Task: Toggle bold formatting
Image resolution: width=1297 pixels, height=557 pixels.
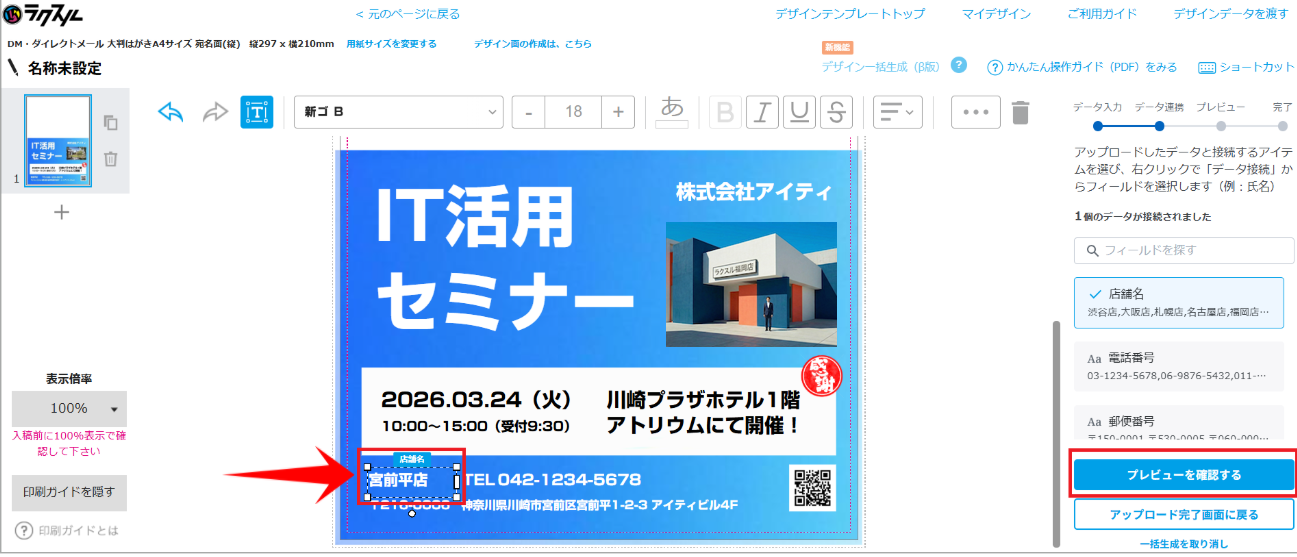Action: pos(726,112)
